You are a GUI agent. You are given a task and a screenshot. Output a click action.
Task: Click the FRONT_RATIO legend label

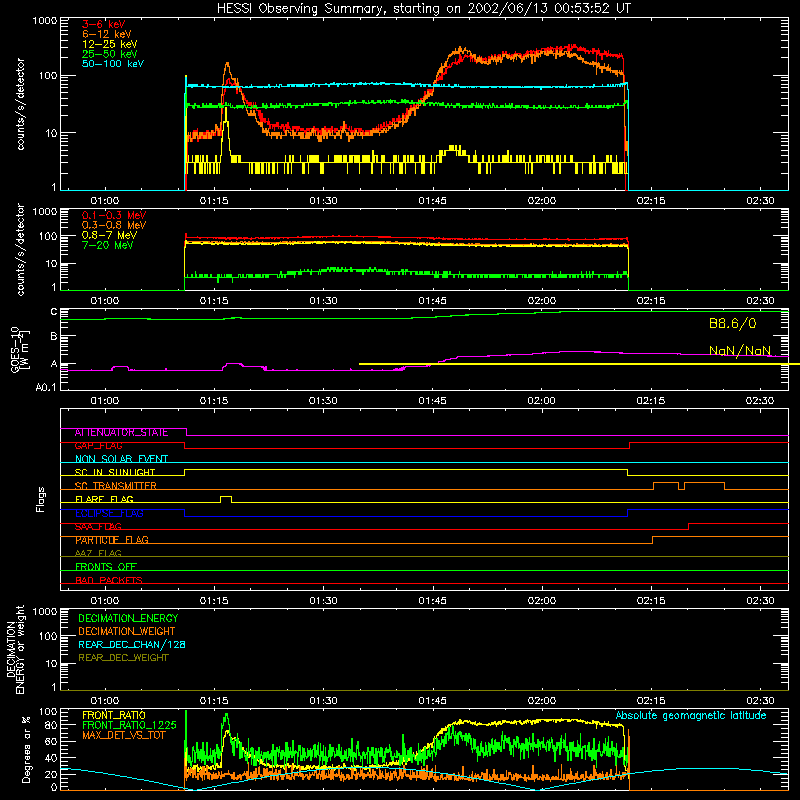(x=114, y=715)
